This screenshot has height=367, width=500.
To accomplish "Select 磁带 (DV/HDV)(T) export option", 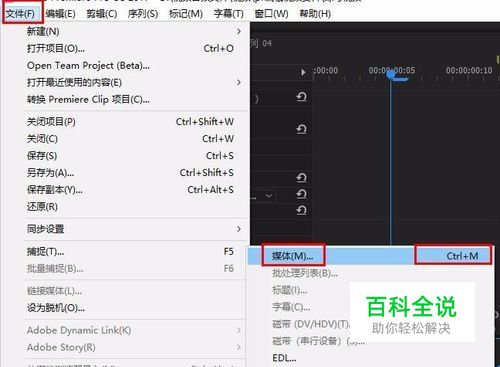I will click(311, 324).
